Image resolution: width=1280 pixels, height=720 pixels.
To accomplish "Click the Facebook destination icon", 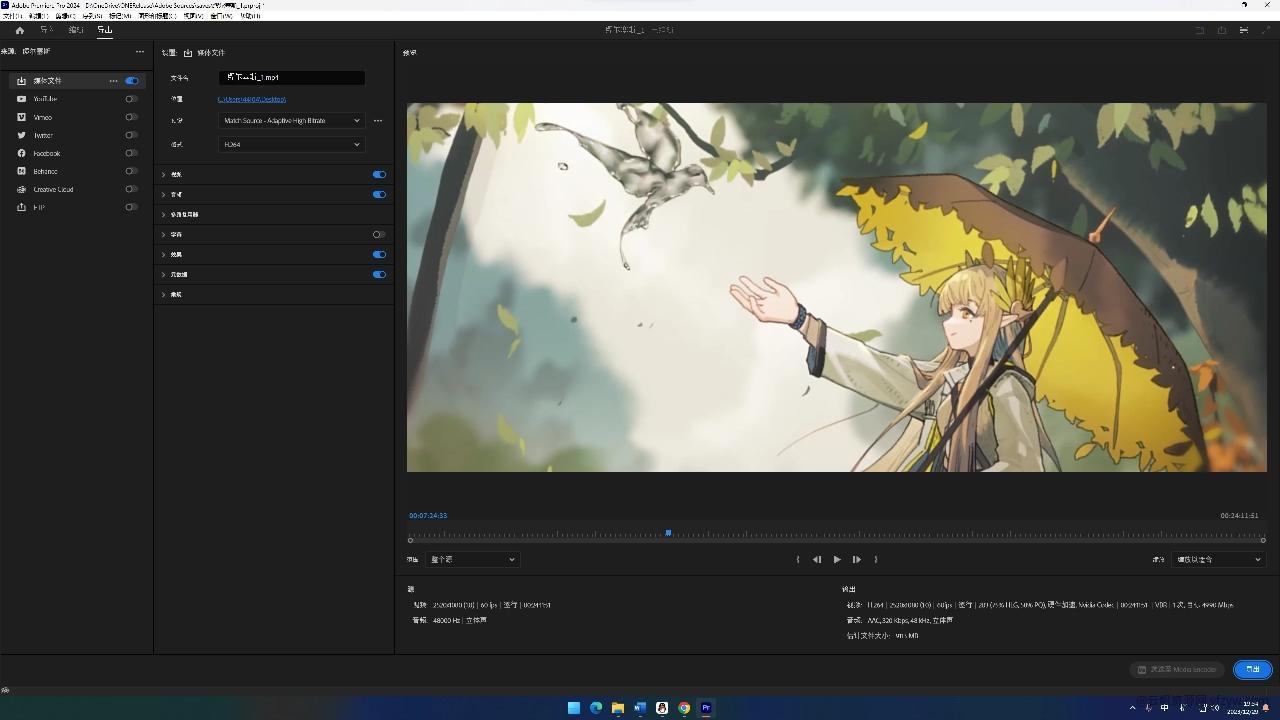I will (x=21, y=153).
